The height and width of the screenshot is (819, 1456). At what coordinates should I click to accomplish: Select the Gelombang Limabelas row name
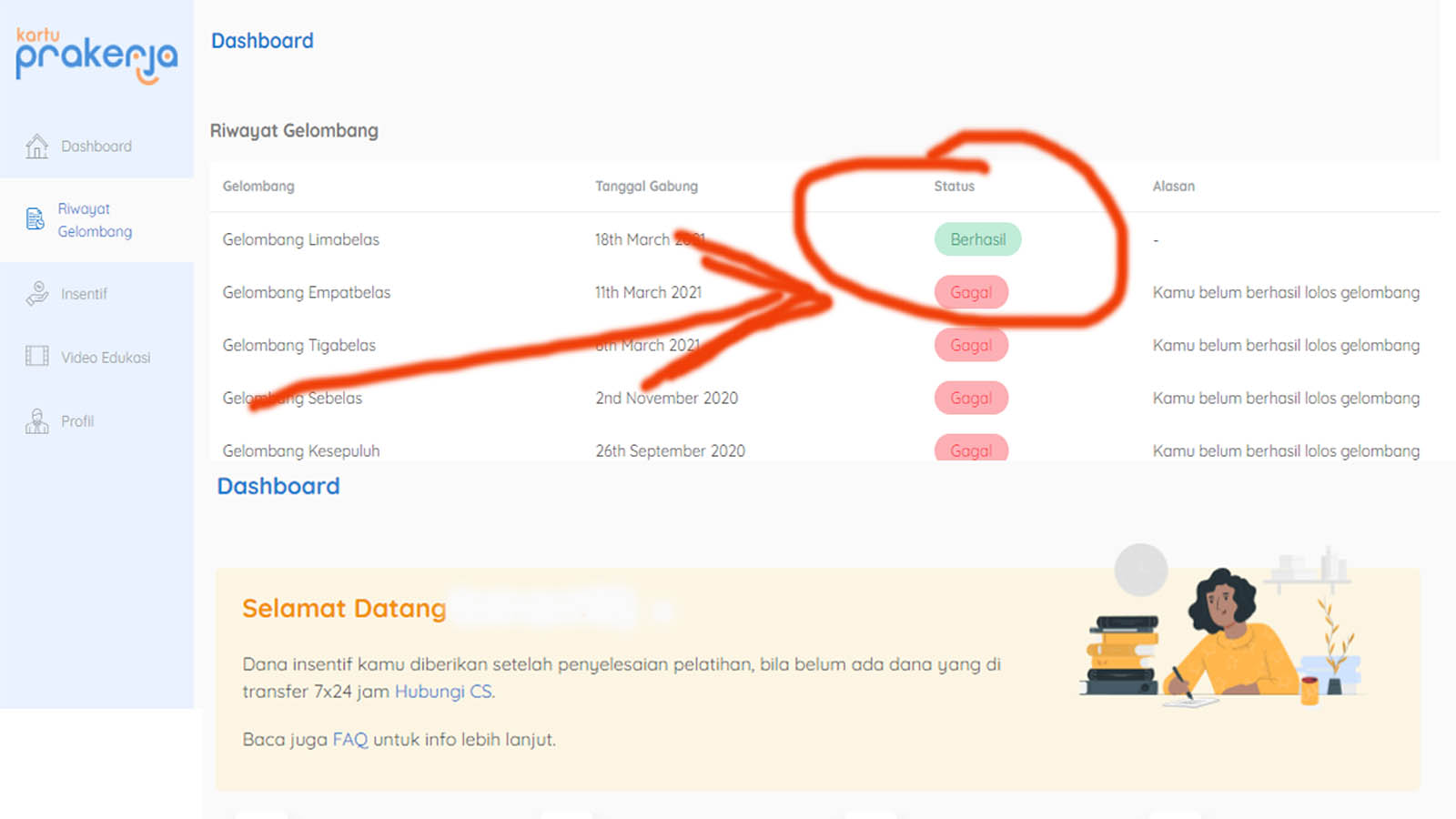(x=300, y=239)
